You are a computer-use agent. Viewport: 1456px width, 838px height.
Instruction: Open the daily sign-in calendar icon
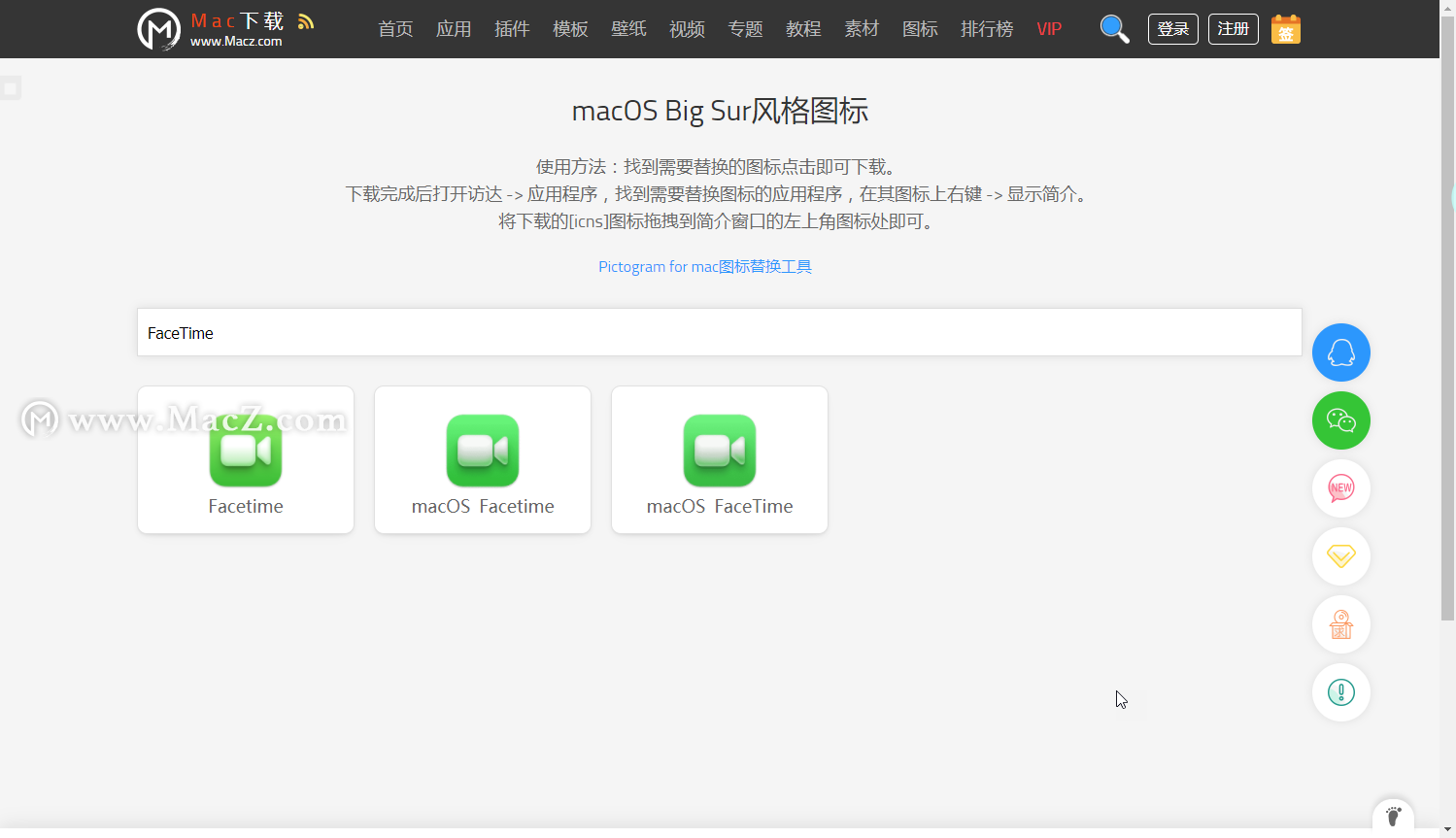tap(1286, 29)
